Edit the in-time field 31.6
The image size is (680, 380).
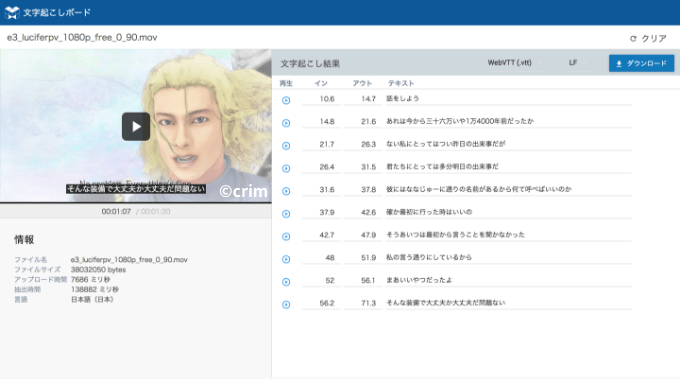pos(321,190)
